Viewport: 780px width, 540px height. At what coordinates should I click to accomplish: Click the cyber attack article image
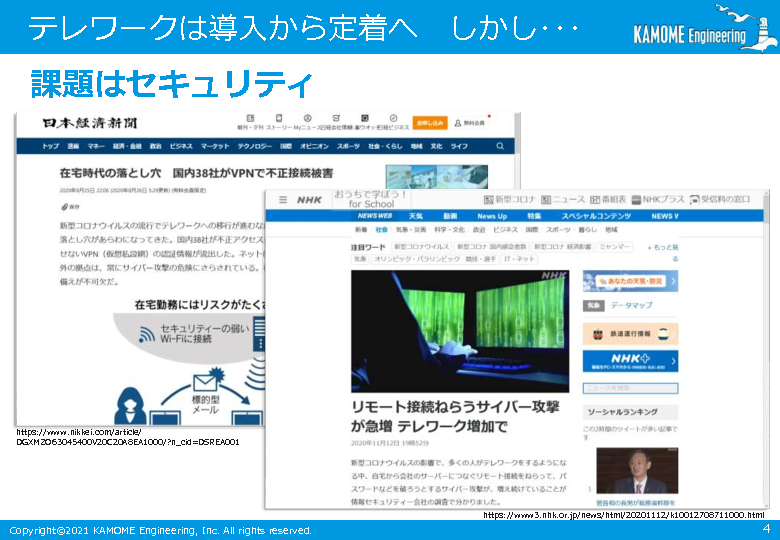point(459,331)
